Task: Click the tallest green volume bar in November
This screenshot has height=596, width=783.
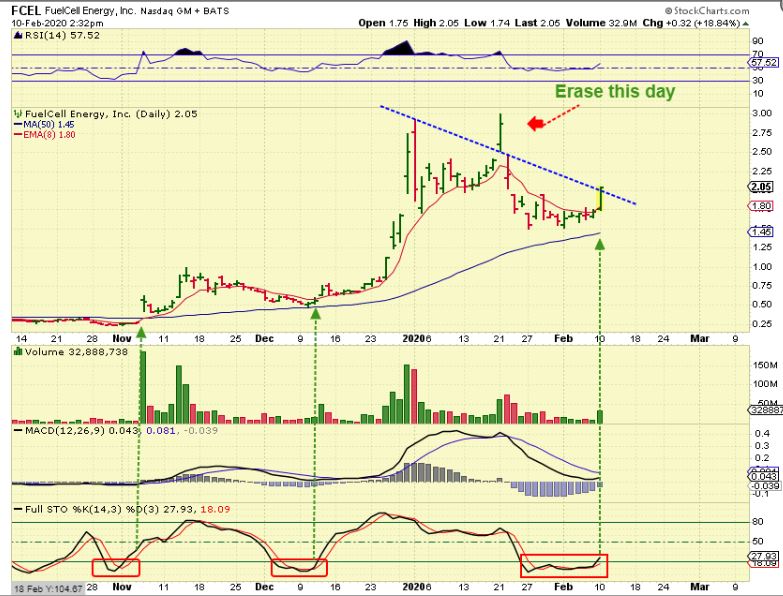Action: (143, 387)
